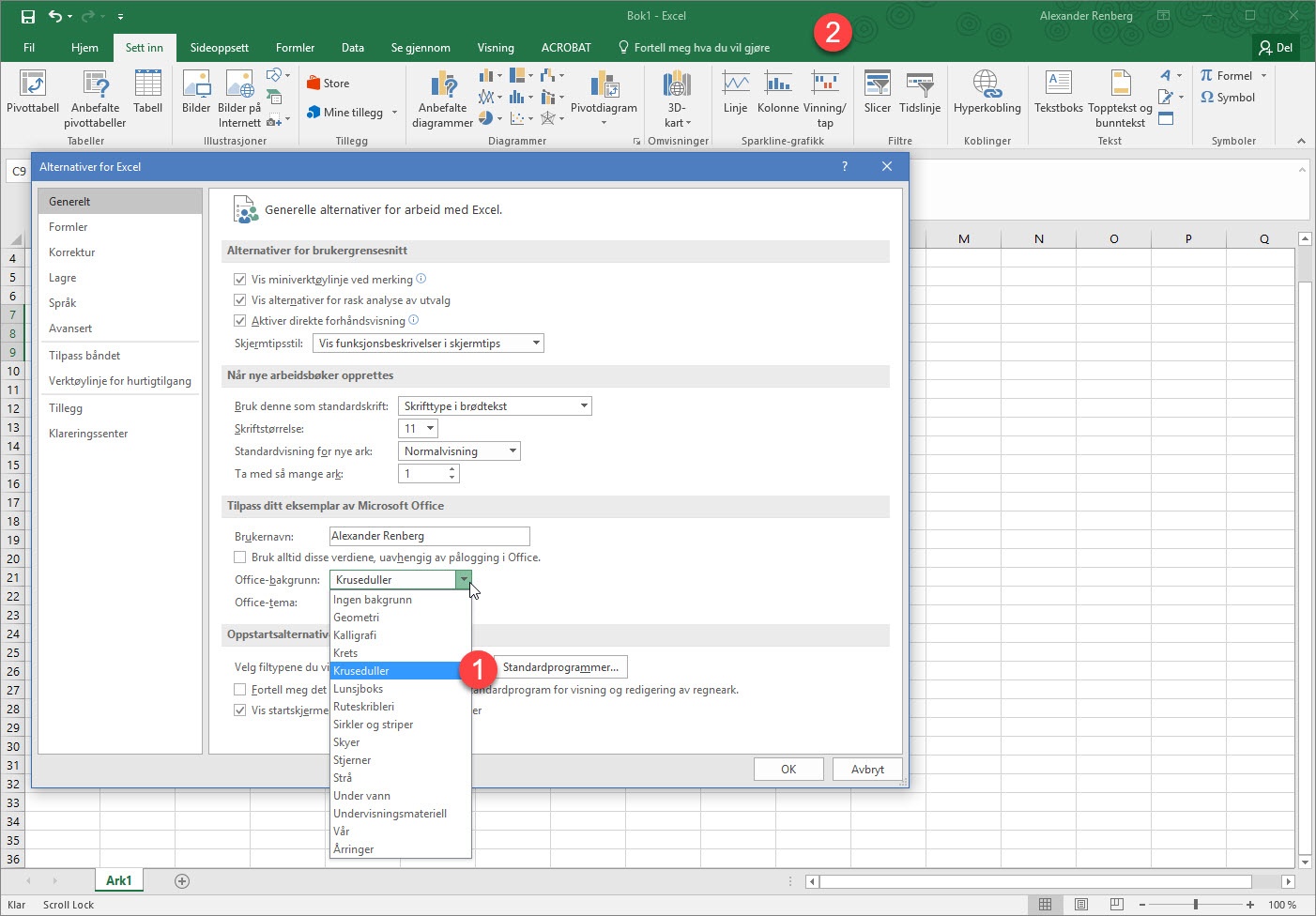The width and height of the screenshot is (1316, 916).
Task: Switch to the Formler ribbon tab
Action: 295,48
